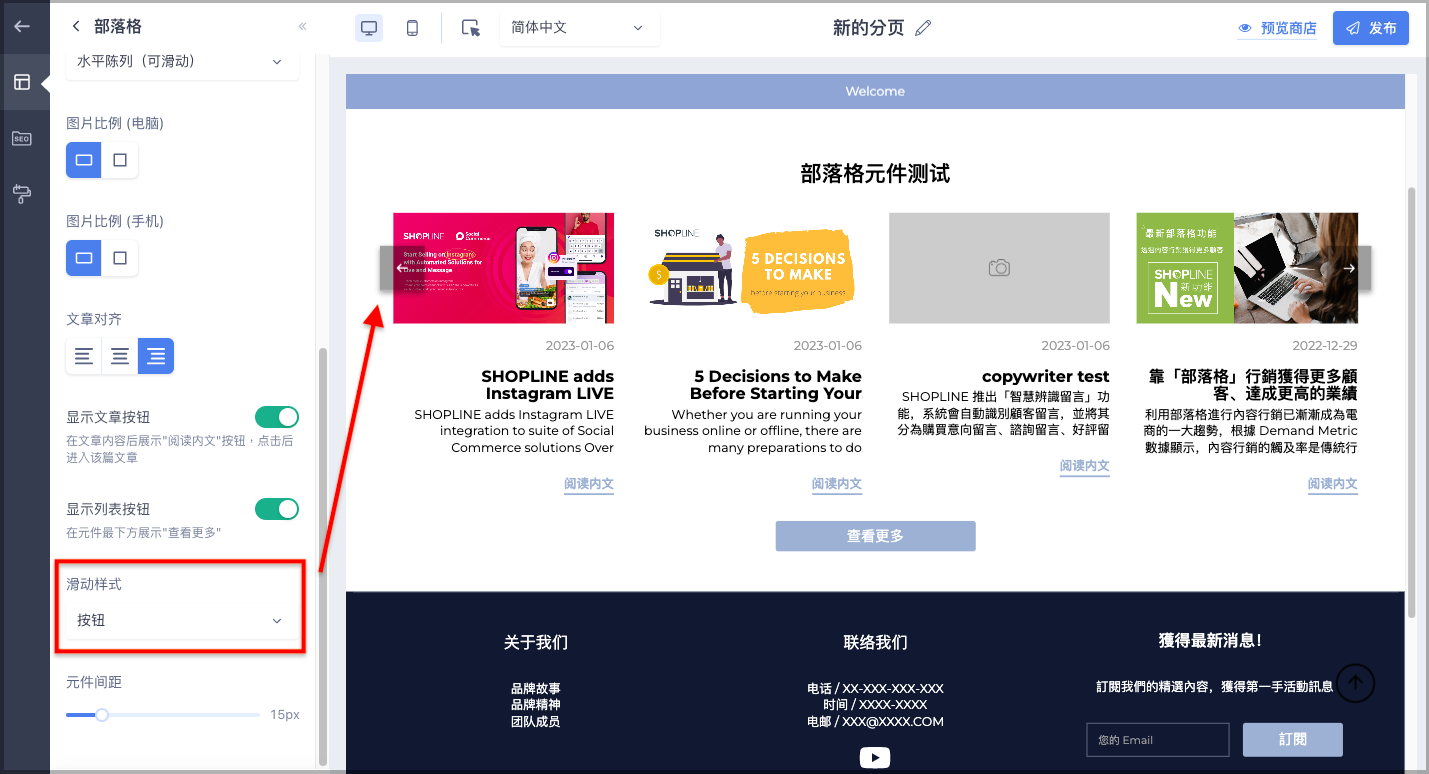Screen dimensions: 1429x774
Task: Click 阅读内文 under copywriter test
Action: coord(1085,466)
